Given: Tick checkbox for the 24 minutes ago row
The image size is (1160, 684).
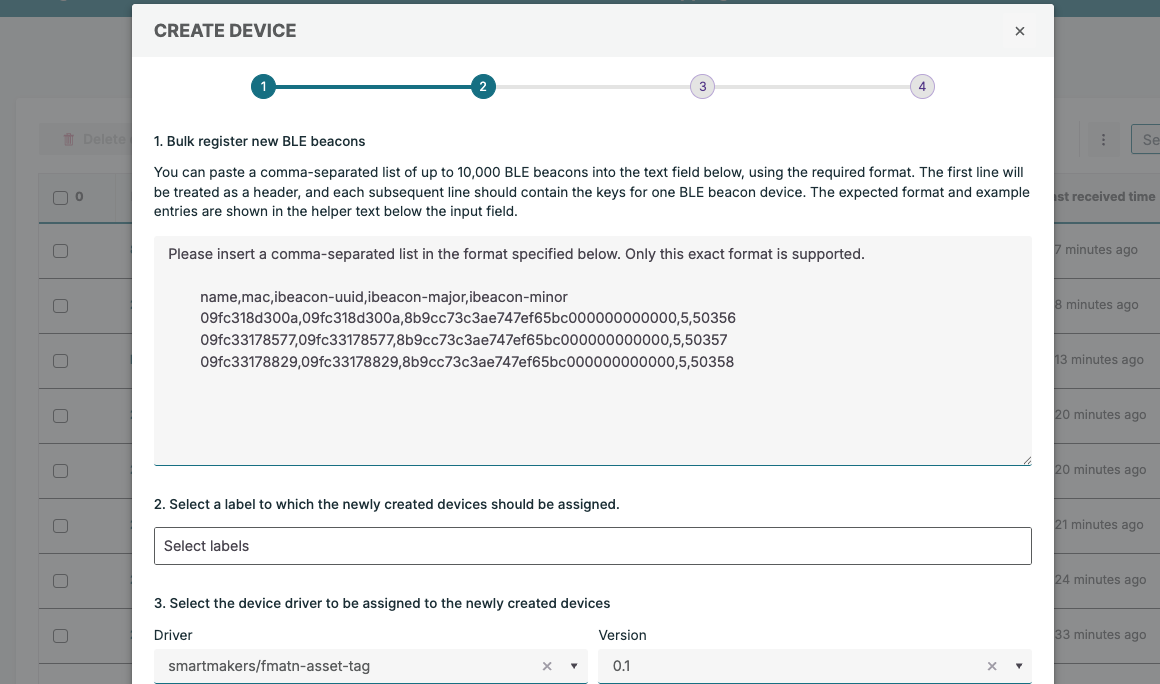Looking at the screenshot, I should coord(60,580).
